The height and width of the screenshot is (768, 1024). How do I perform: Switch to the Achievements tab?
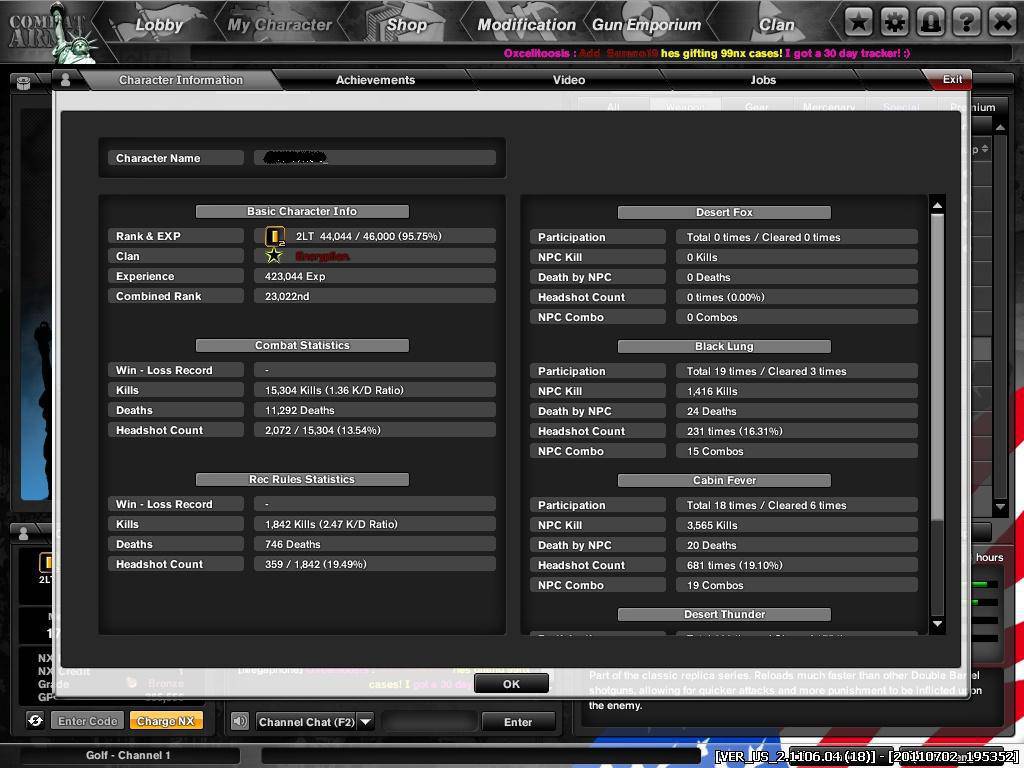pyautogui.click(x=375, y=80)
